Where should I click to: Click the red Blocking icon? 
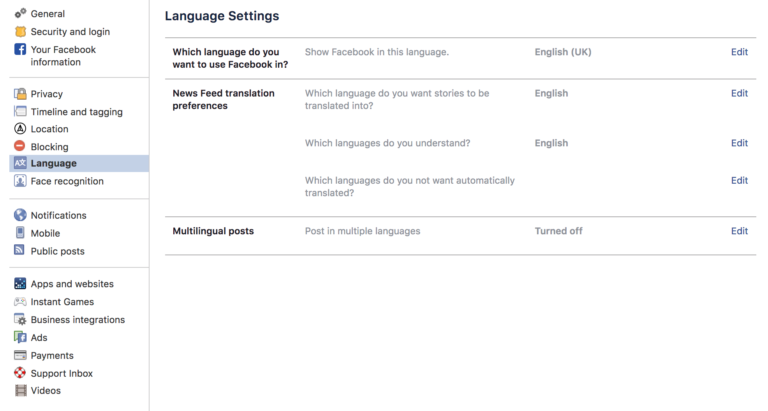click(x=20, y=146)
